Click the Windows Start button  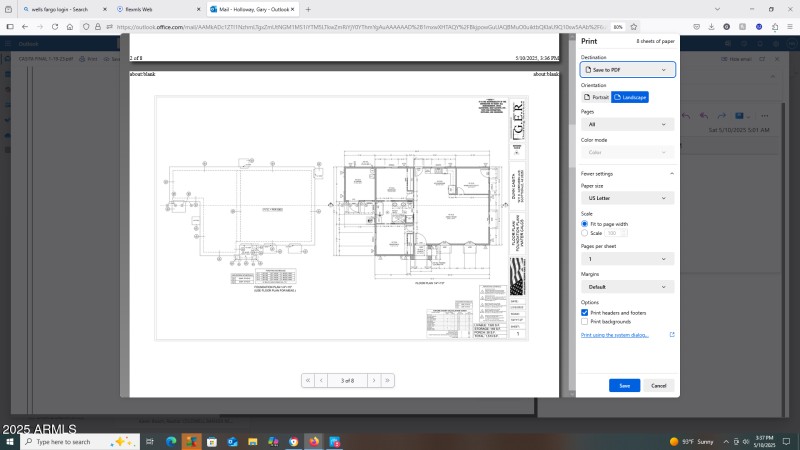(10, 441)
